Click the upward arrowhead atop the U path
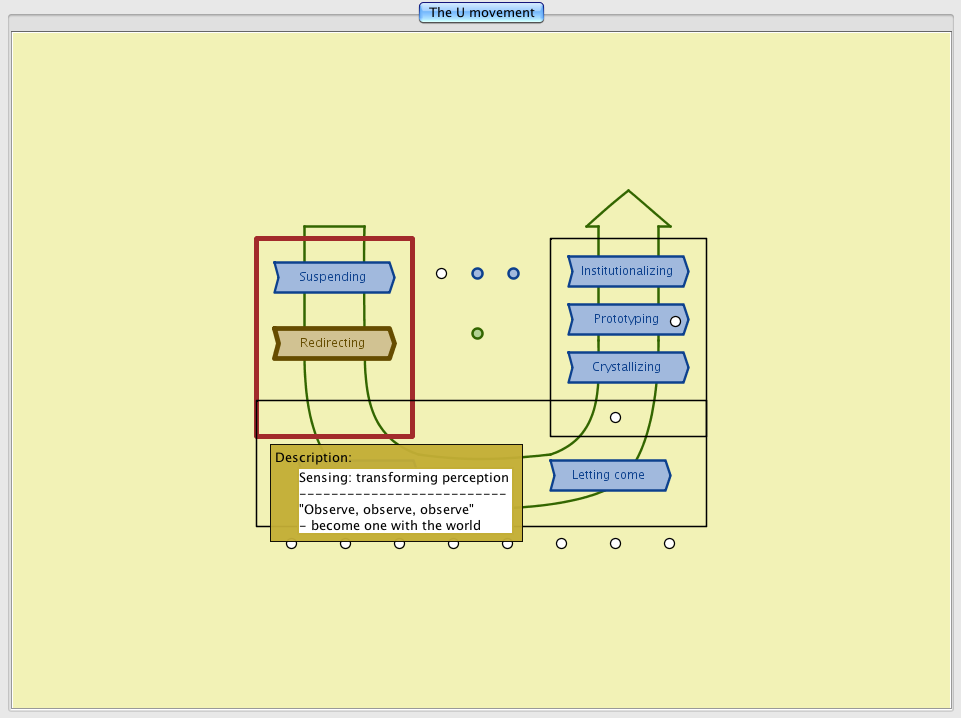The image size is (961, 718). (x=628, y=208)
